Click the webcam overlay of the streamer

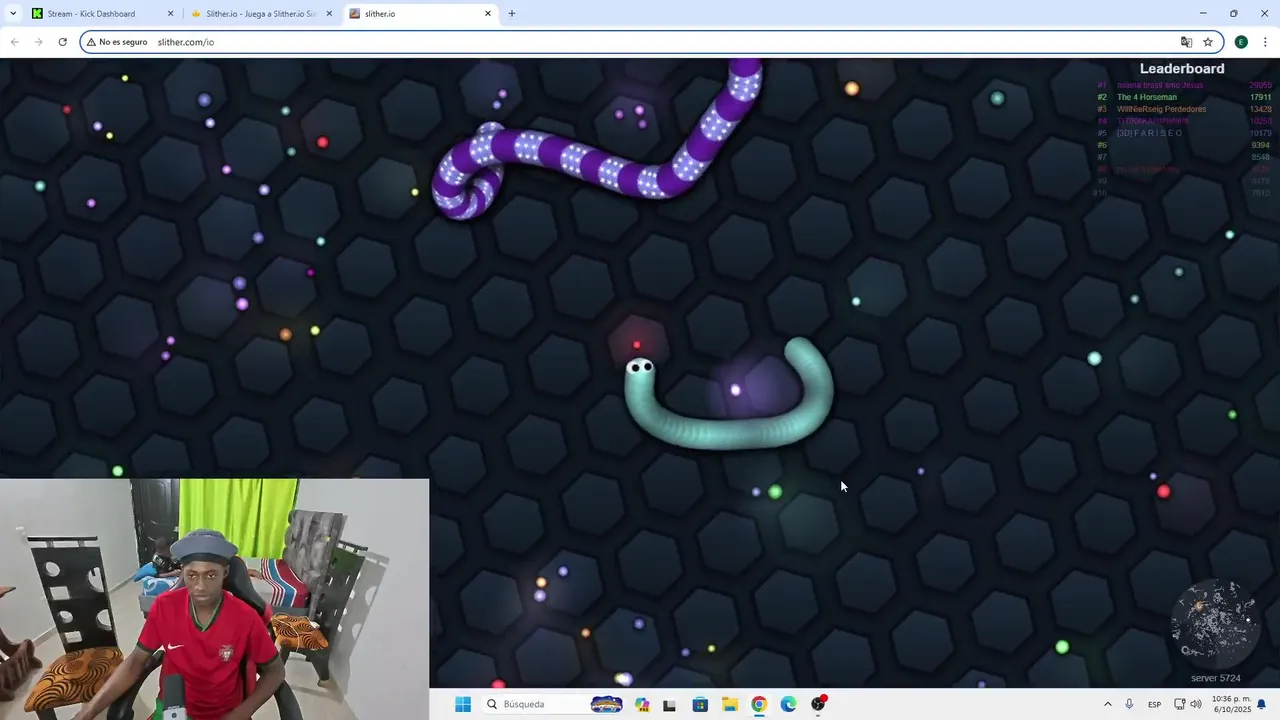pos(214,599)
